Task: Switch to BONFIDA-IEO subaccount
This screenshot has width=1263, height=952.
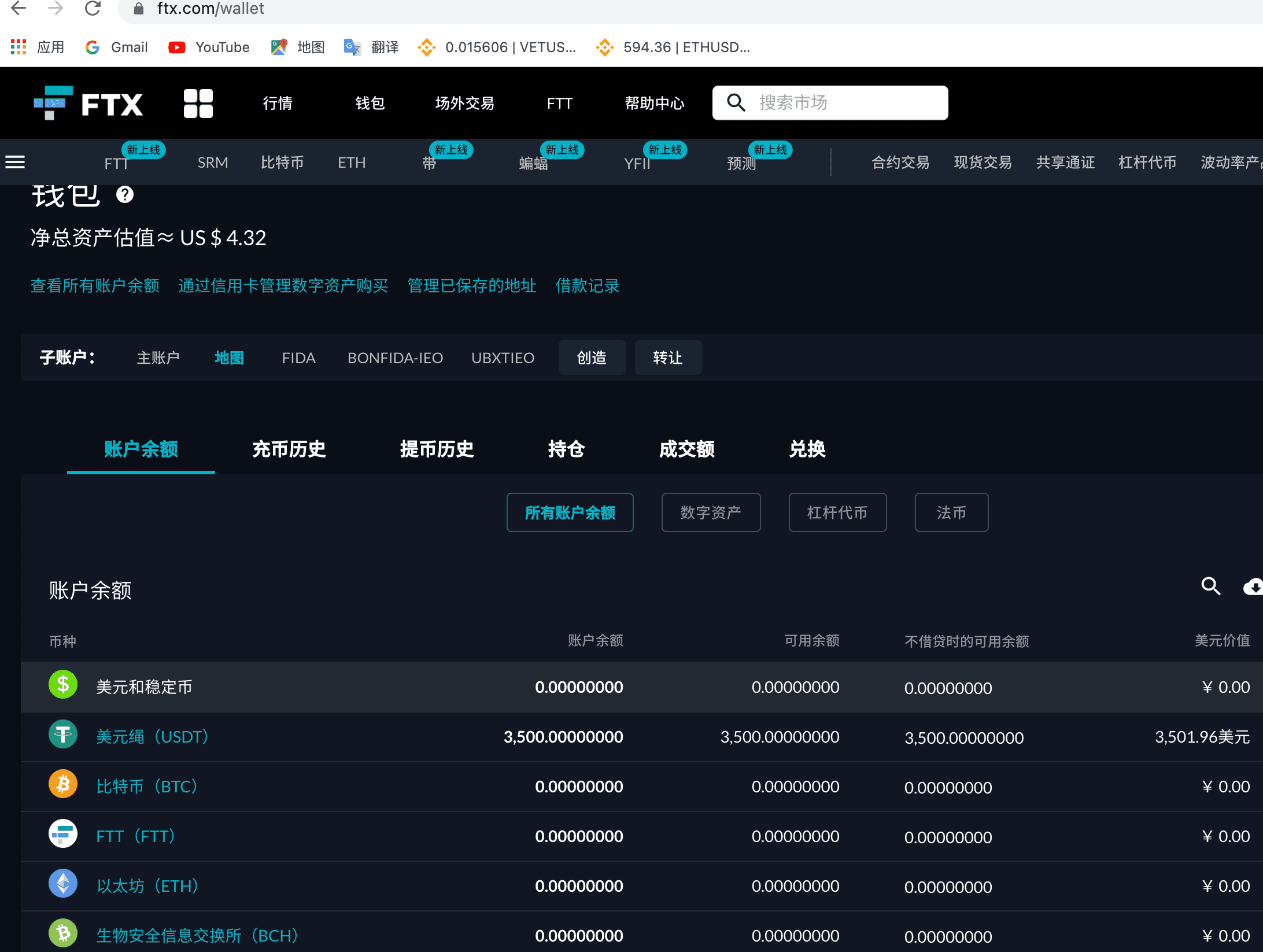Action: click(x=396, y=358)
